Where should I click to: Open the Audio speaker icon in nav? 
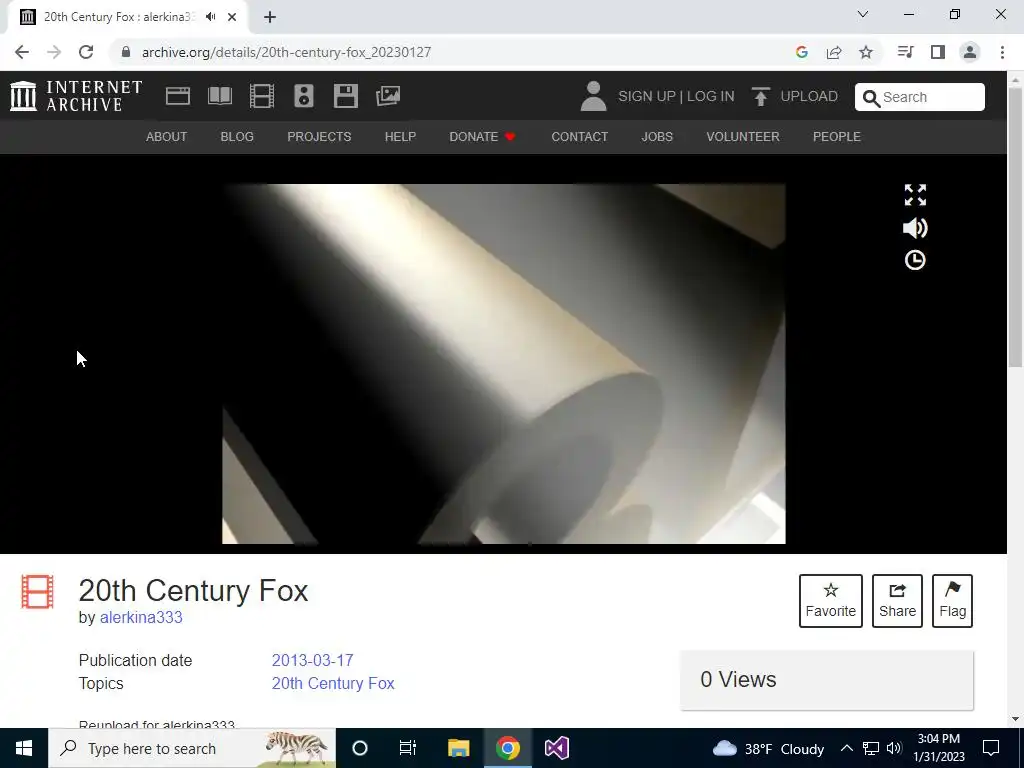[x=304, y=96]
